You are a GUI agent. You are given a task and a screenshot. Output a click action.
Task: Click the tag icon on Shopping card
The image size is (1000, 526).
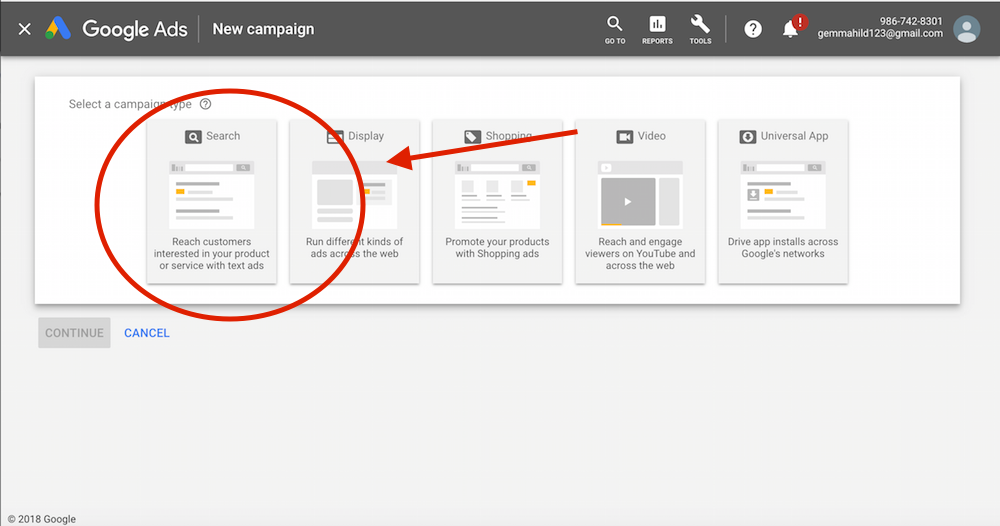pyautogui.click(x=472, y=136)
